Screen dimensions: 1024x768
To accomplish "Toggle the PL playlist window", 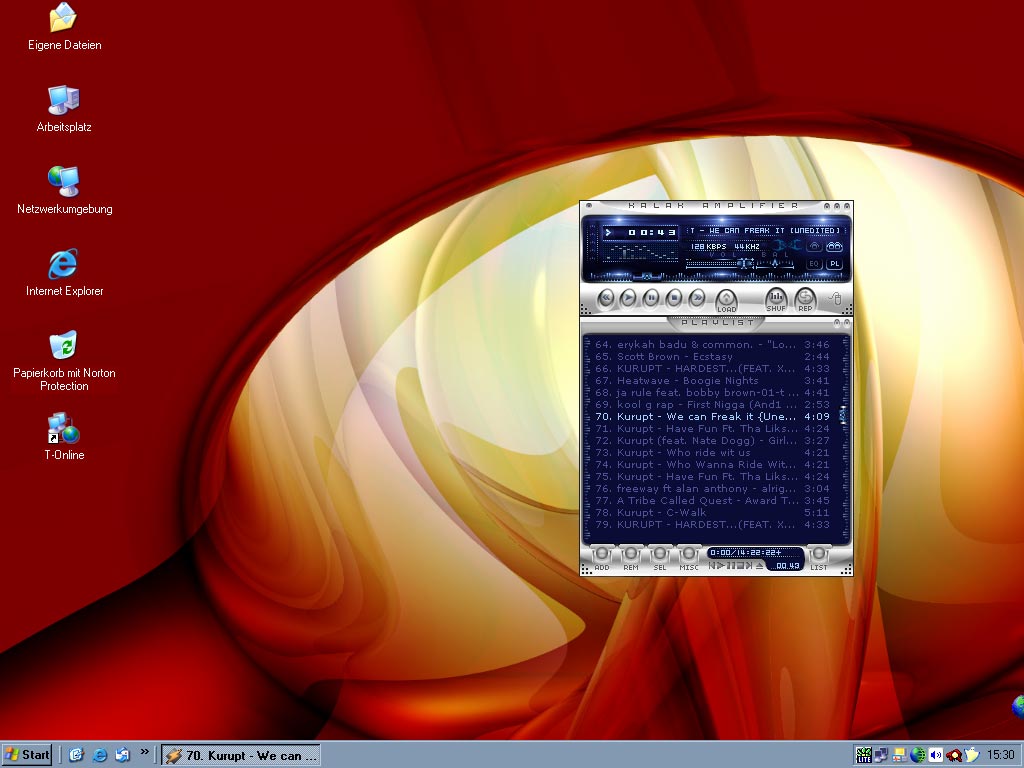I will (x=835, y=264).
